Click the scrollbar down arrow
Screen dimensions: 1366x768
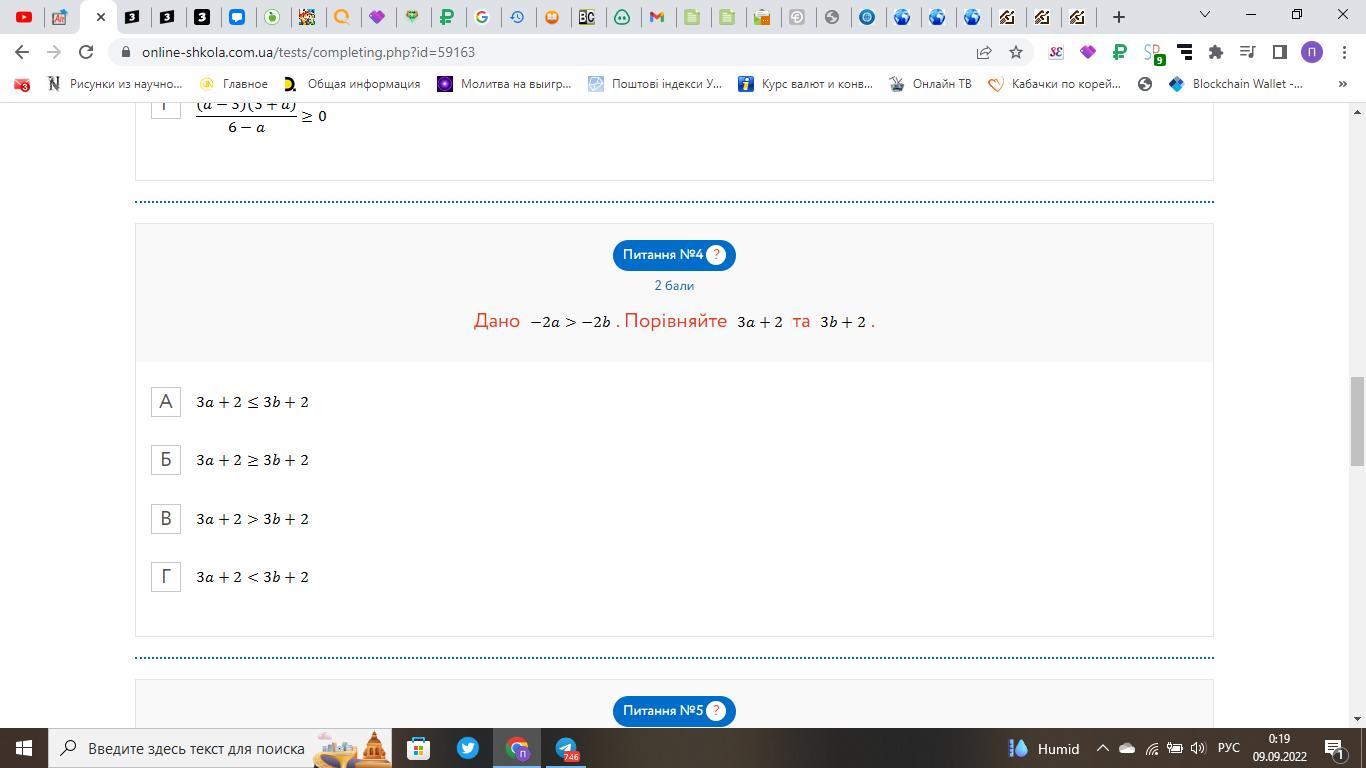click(1357, 718)
